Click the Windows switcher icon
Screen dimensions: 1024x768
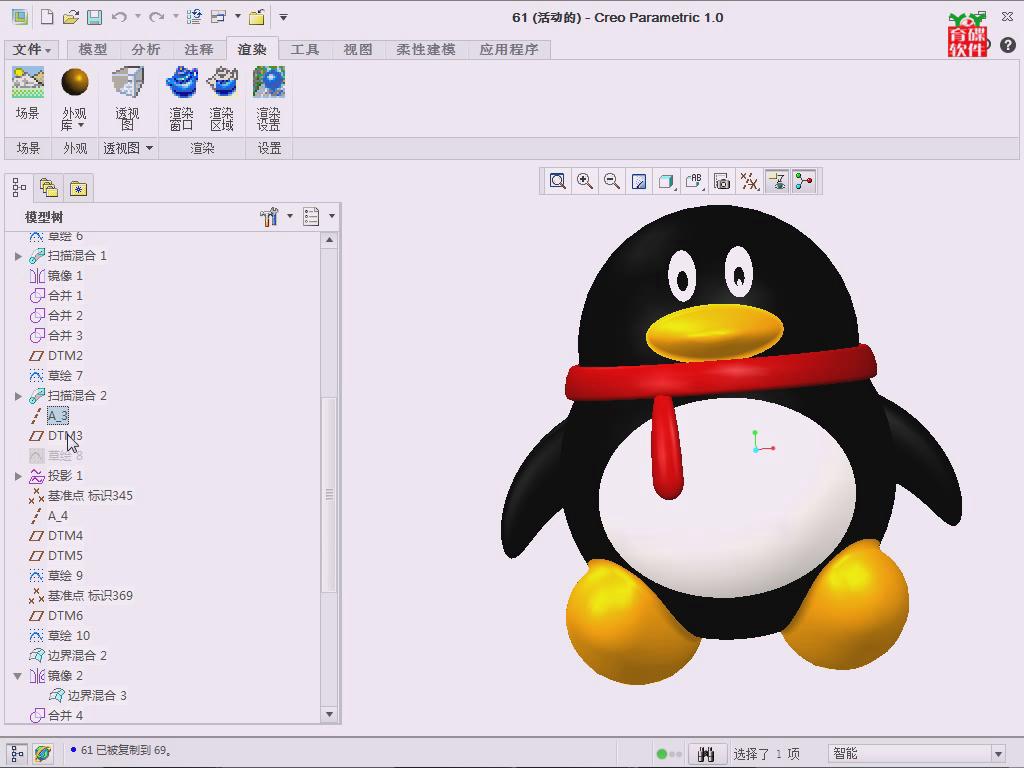pos(218,17)
